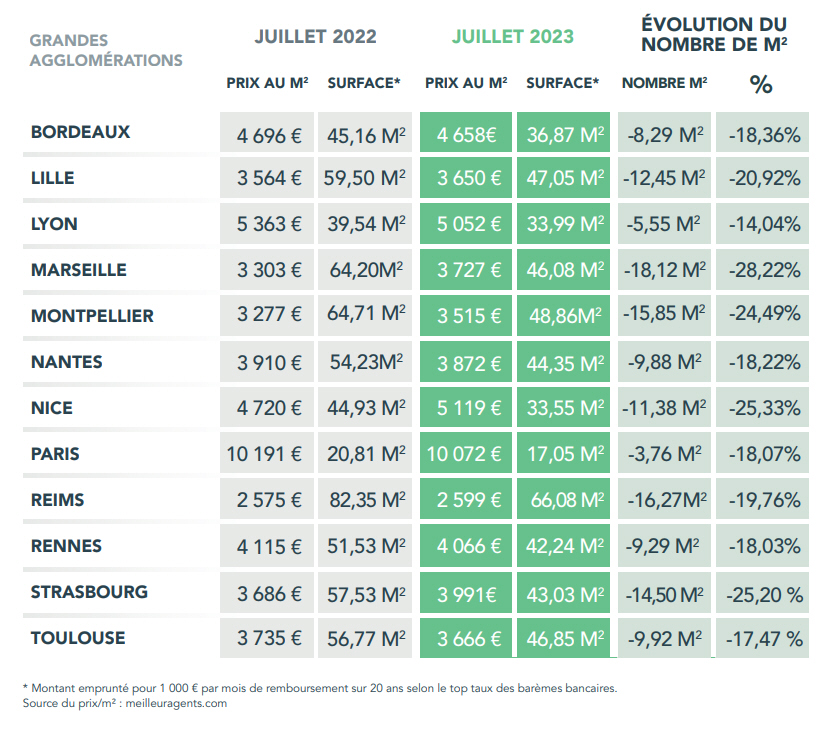The width and height of the screenshot is (830, 730).
Task: Click ÉVOLUTION DU NOMBRE DE M² header
Action: click(x=713, y=34)
